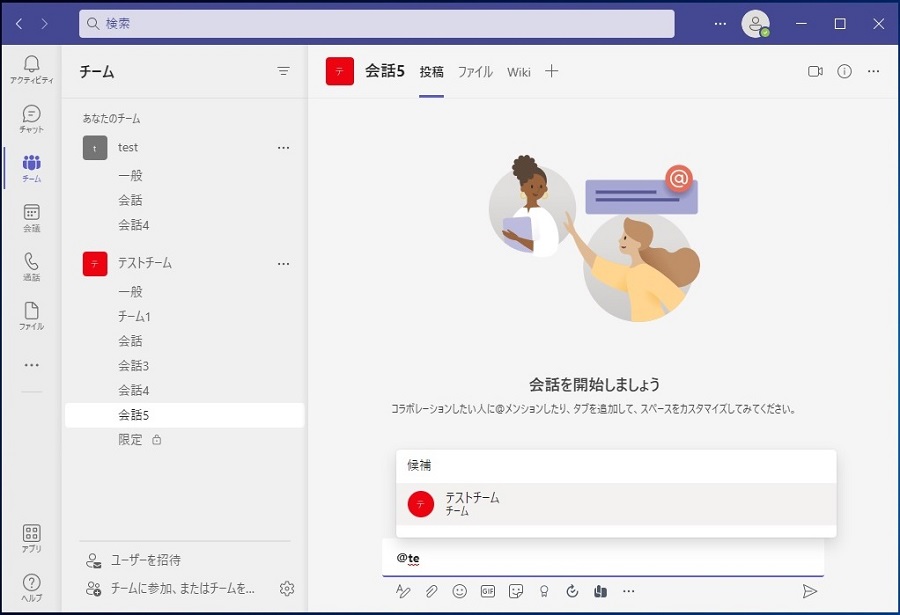Click the red テ team avatar in header
The height and width of the screenshot is (615, 900).
point(340,71)
